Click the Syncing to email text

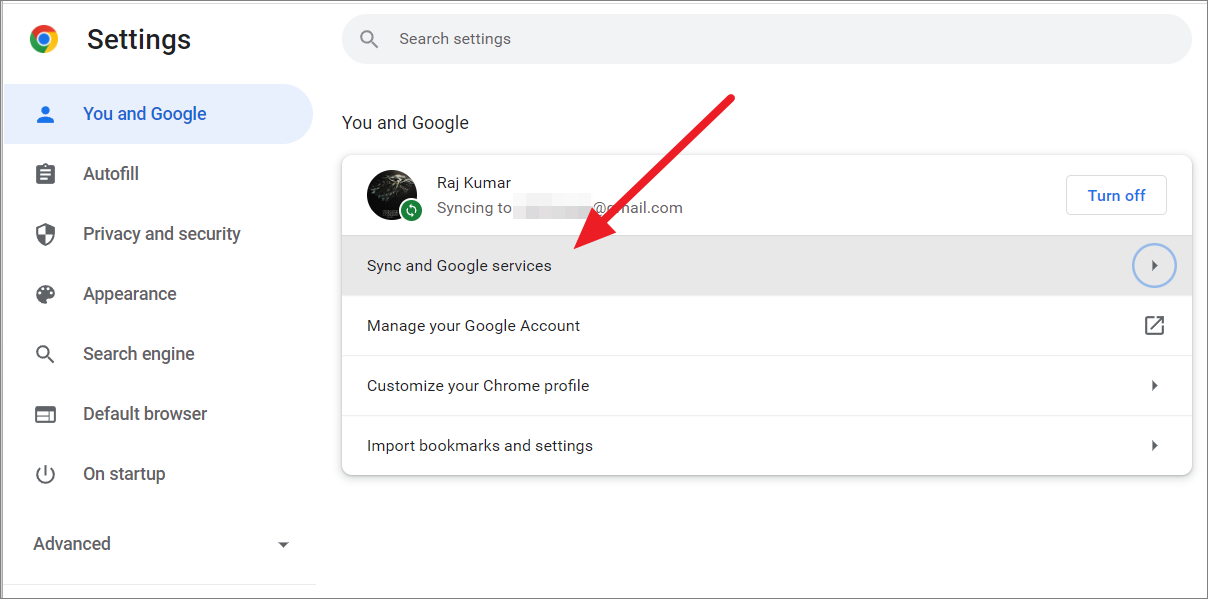click(x=560, y=208)
